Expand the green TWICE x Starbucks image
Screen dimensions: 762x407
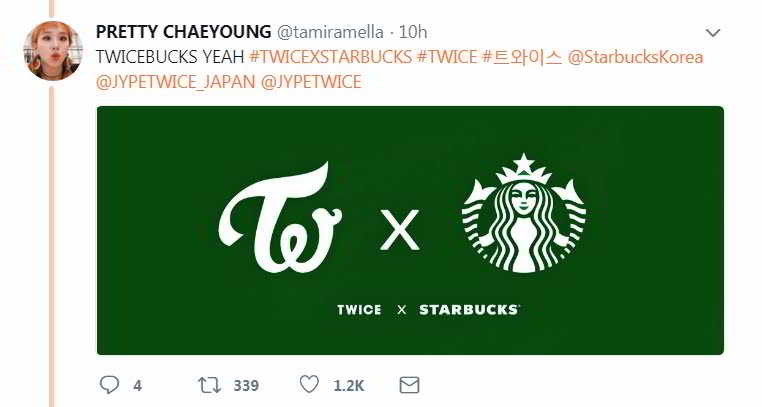pos(410,230)
